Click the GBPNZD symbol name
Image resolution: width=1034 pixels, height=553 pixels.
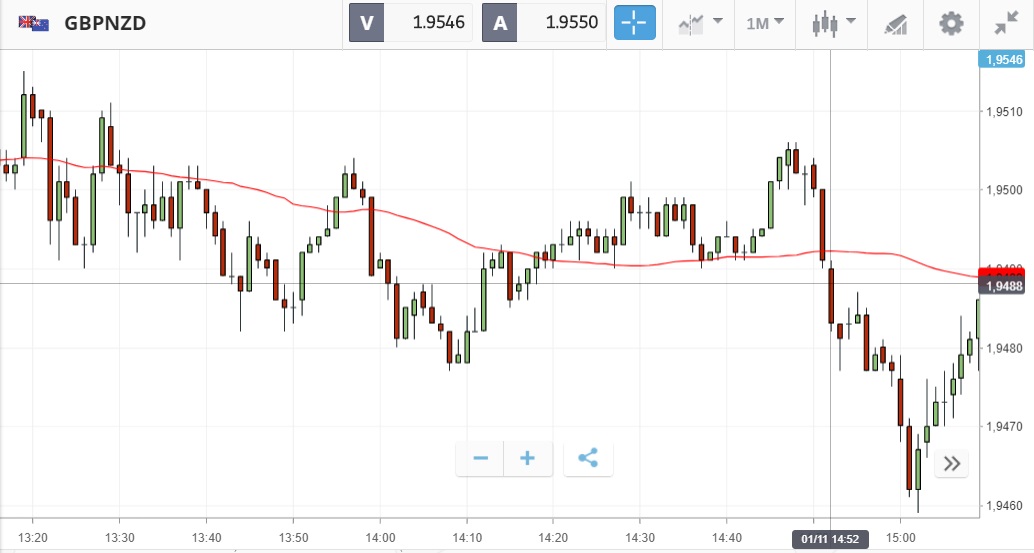tap(105, 23)
